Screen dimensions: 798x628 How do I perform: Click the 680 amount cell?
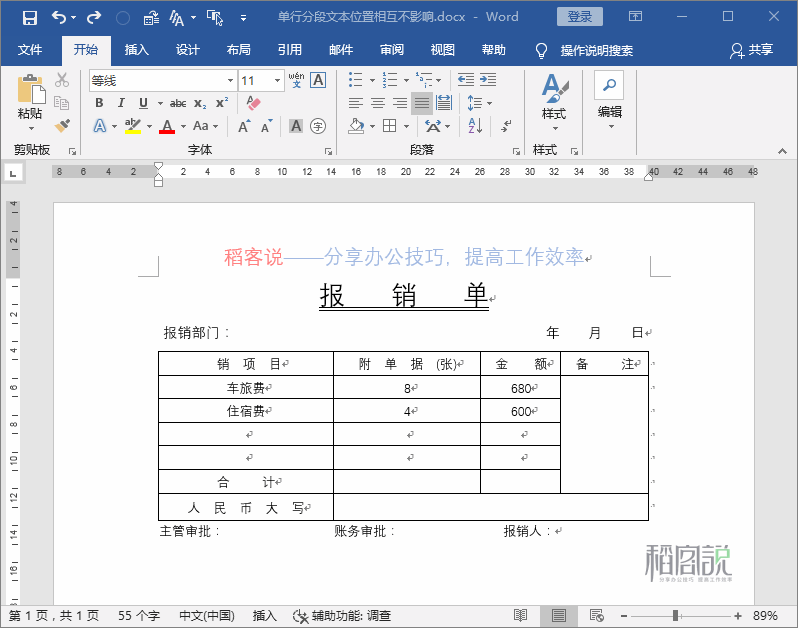coord(521,388)
